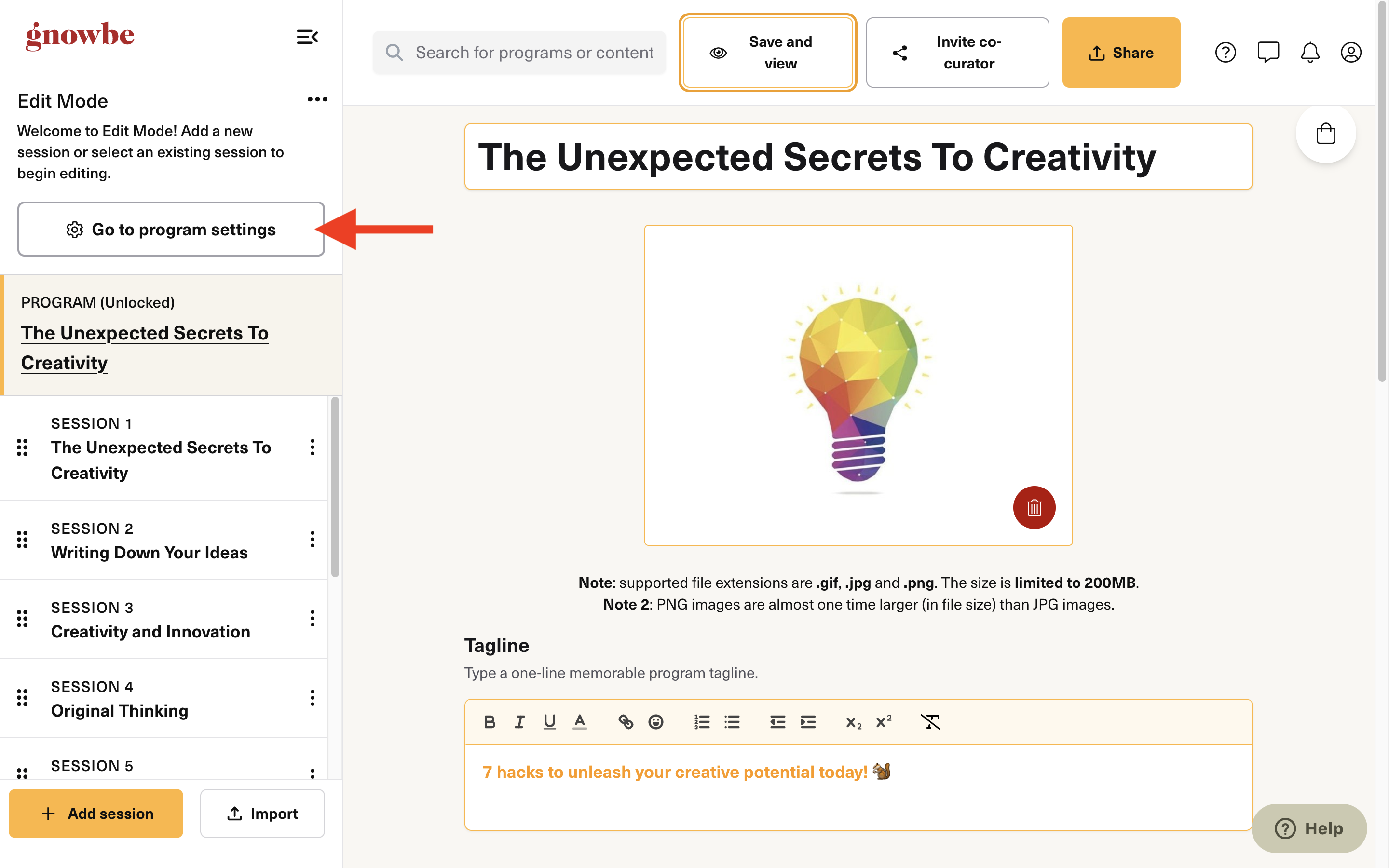
Task: Select Session 4 Original Thinking
Action: (163, 698)
